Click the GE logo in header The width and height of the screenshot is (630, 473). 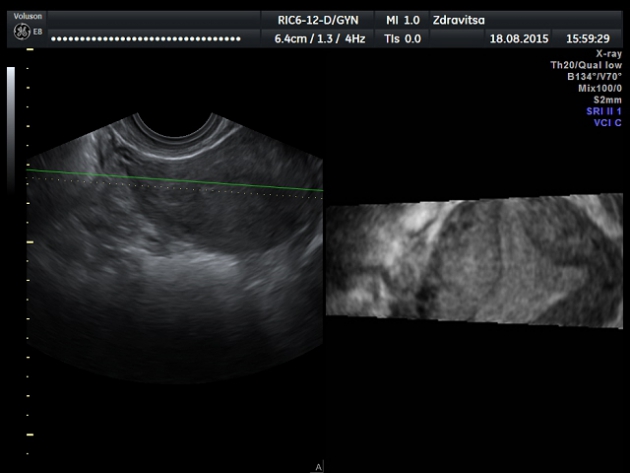(19, 31)
